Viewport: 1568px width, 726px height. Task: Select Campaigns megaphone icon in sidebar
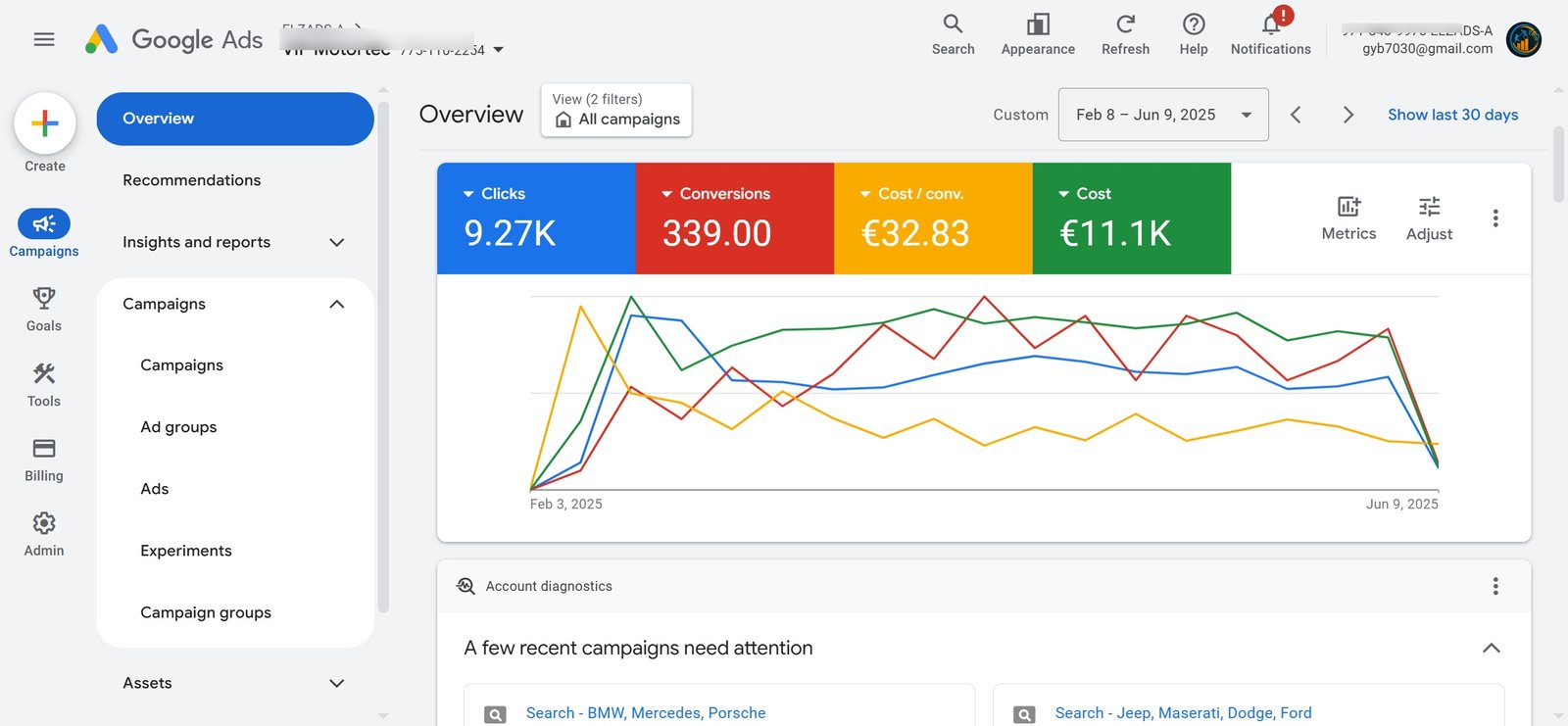tap(44, 224)
